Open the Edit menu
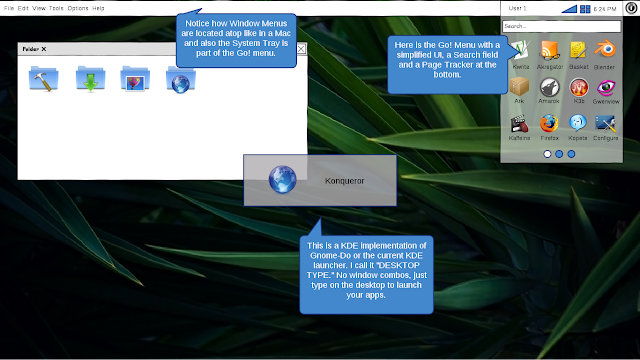The height and width of the screenshot is (360, 640). (23, 8)
